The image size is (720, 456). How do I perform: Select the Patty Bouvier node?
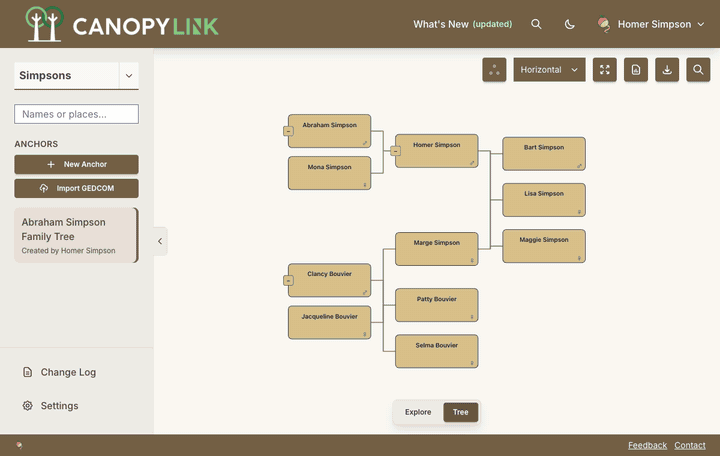tap(437, 305)
